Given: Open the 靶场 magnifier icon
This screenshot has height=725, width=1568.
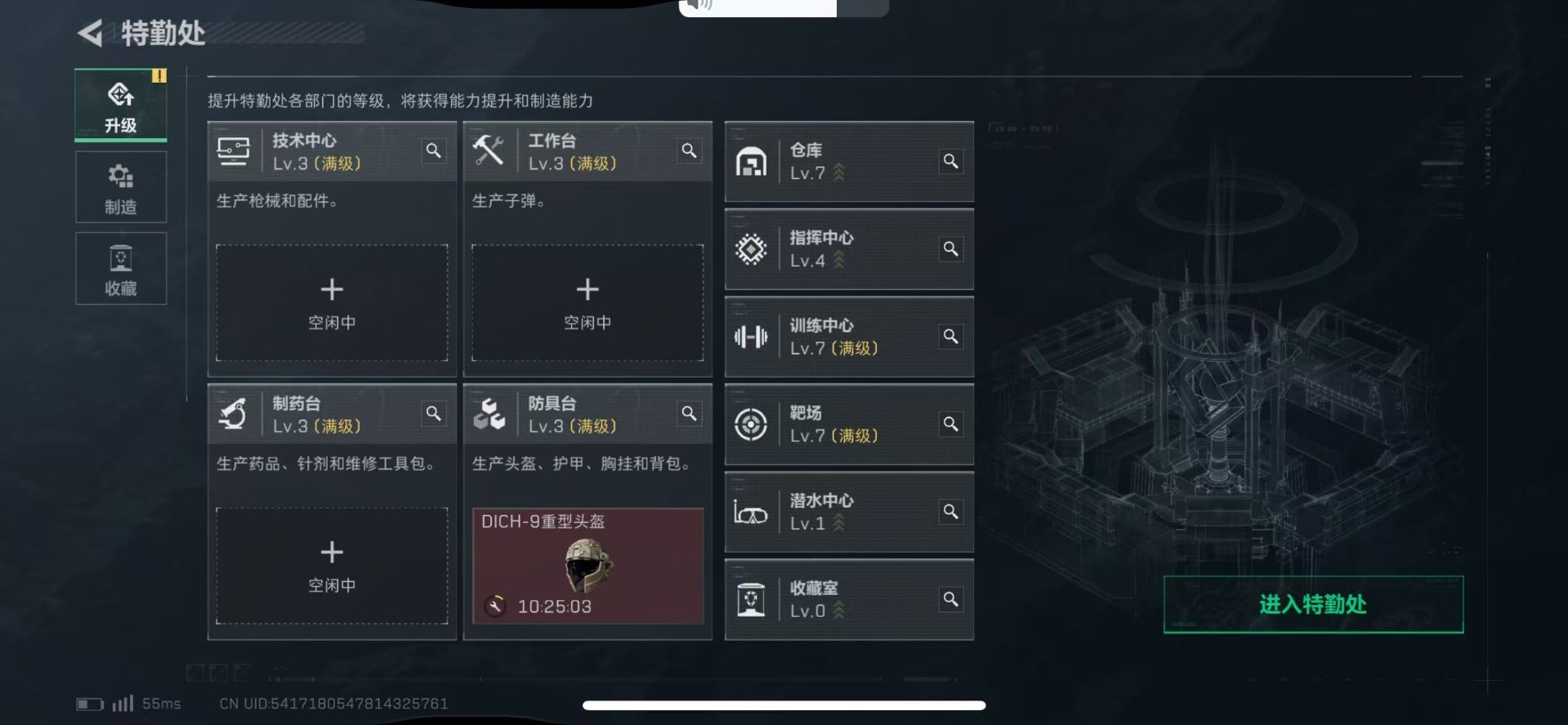Looking at the screenshot, I should coord(951,423).
